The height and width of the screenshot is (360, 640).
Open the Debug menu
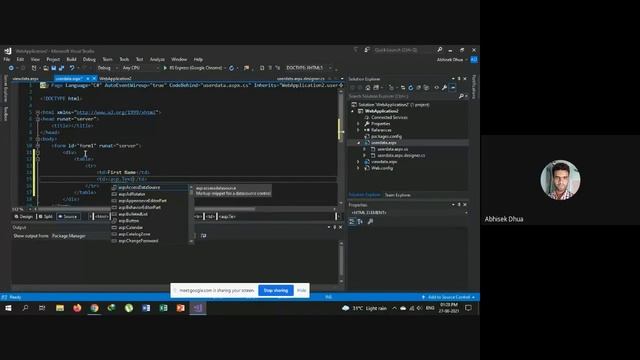[89, 60]
